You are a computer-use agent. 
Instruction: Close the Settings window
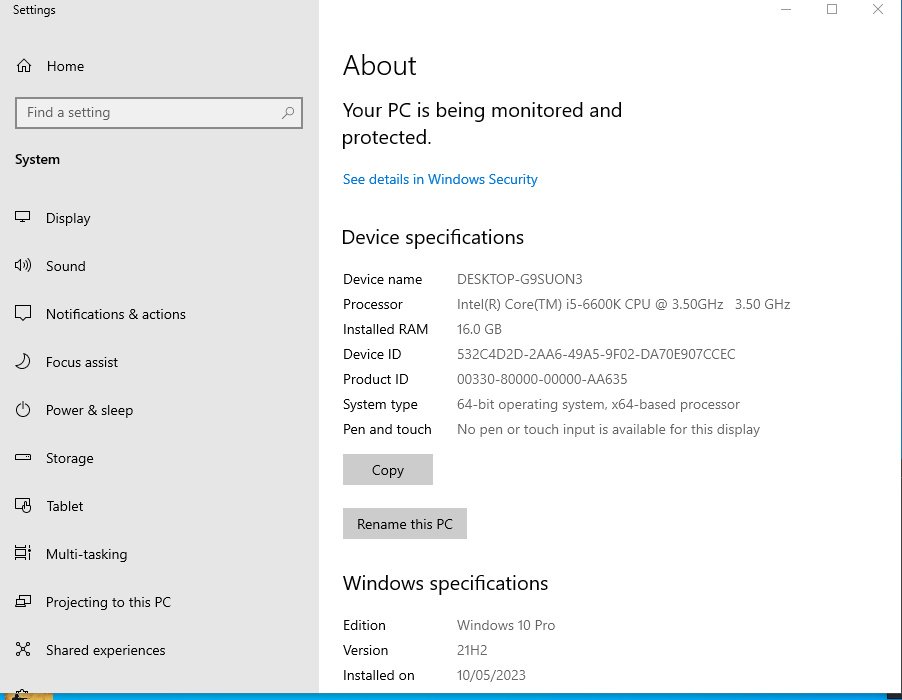tap(878, 9)
